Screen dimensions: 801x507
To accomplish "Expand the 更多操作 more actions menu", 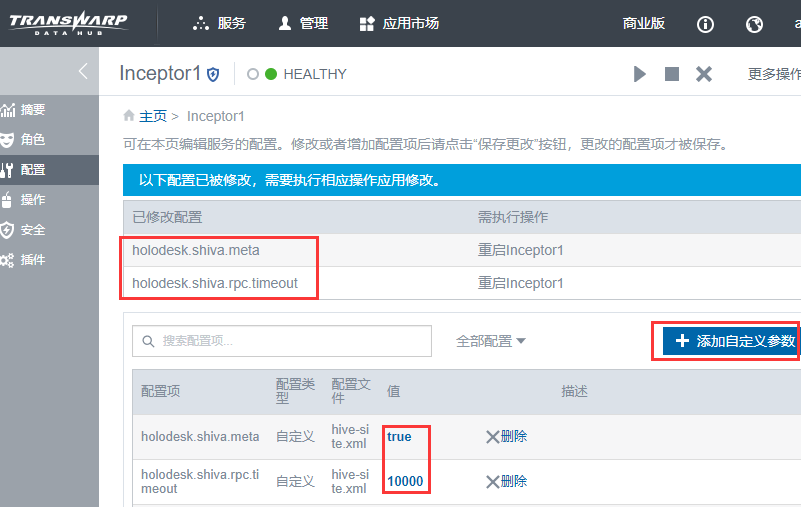I will click(x=773, y=74).
